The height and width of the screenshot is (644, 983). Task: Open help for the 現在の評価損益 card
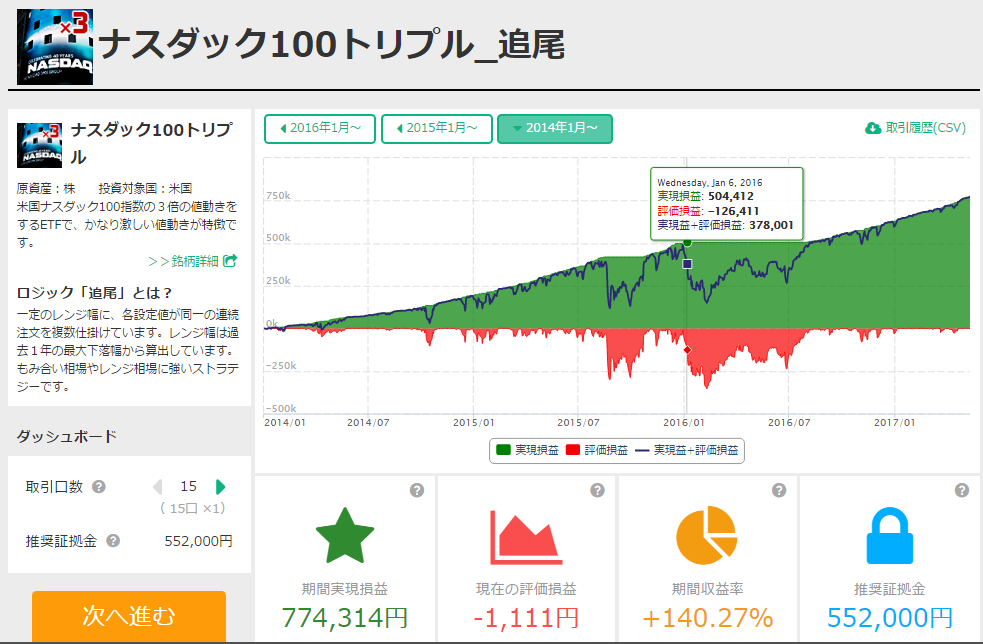[597, 490]
